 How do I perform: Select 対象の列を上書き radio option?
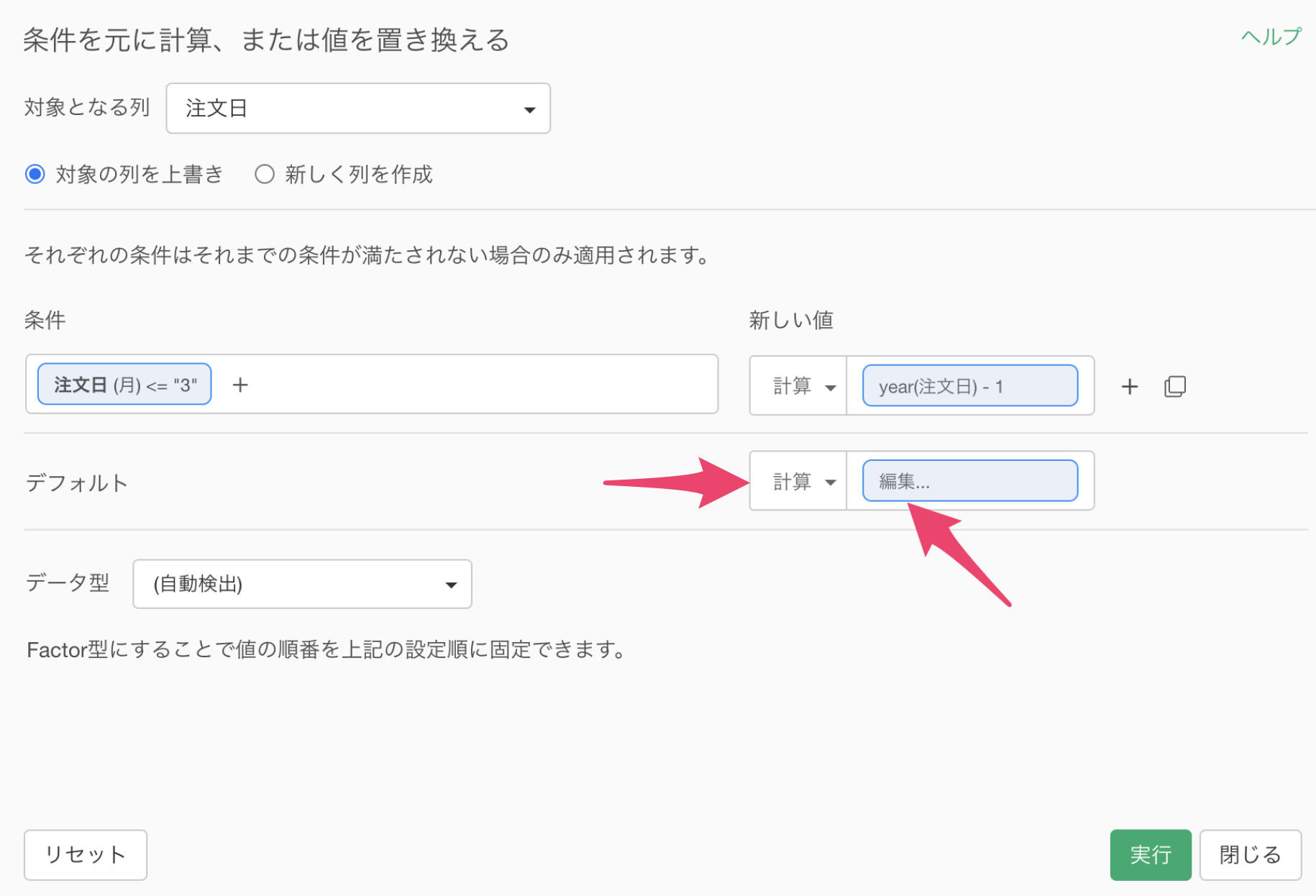point(35,174)
